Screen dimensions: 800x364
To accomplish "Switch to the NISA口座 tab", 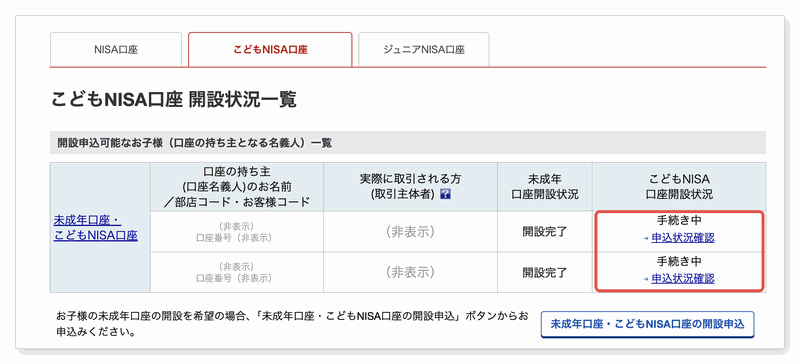I will coord(116,50).
